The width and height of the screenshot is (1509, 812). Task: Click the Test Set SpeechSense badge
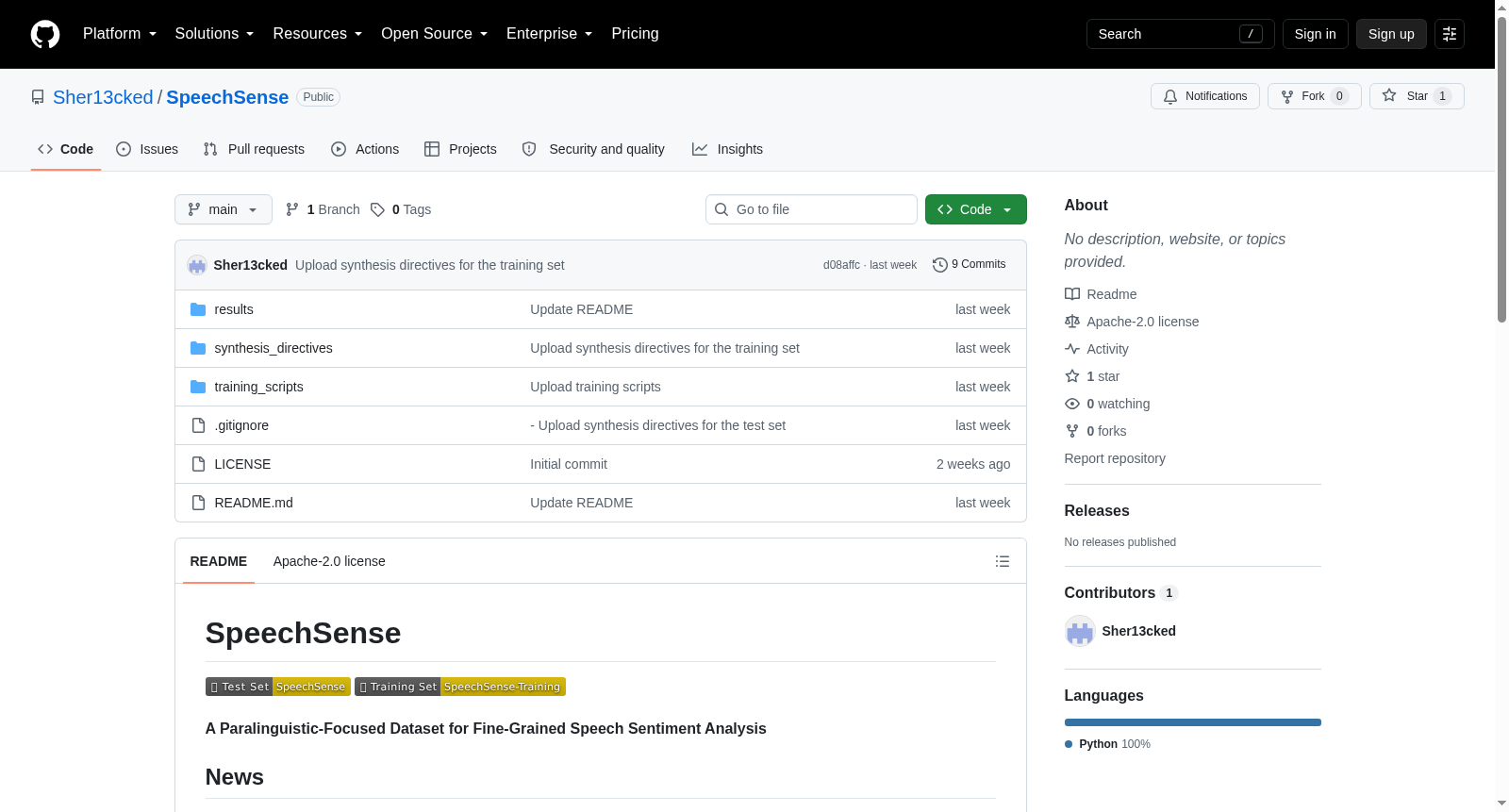coord(278,687)
